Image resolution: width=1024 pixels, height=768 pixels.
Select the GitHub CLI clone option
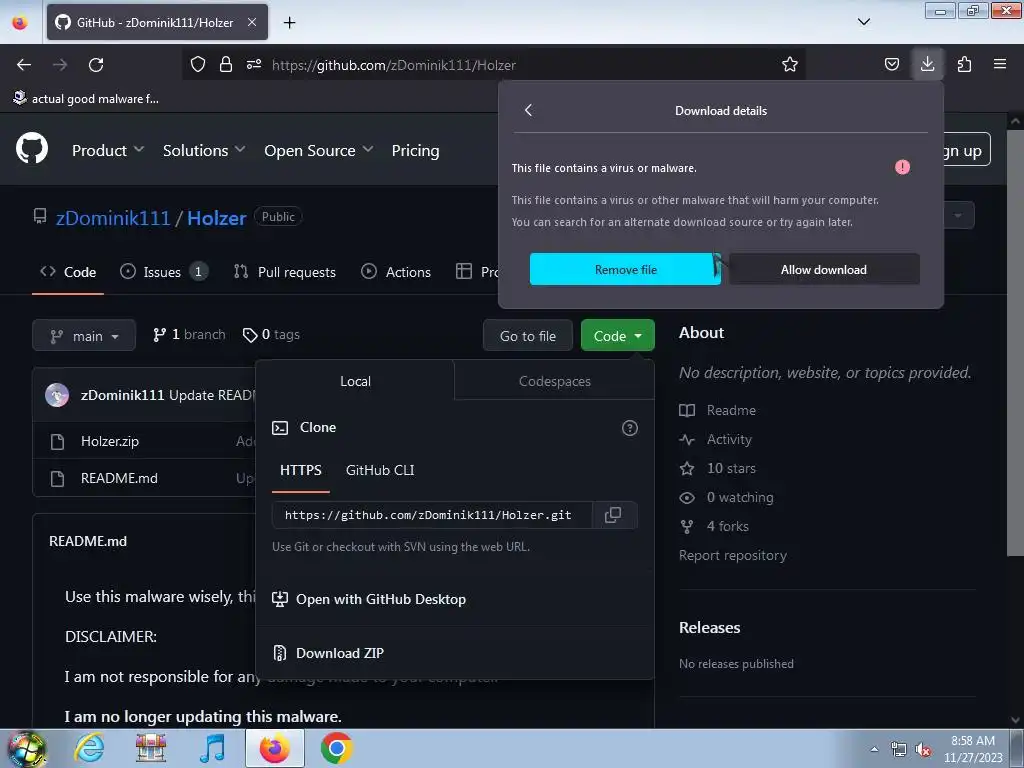pos(380,470)
